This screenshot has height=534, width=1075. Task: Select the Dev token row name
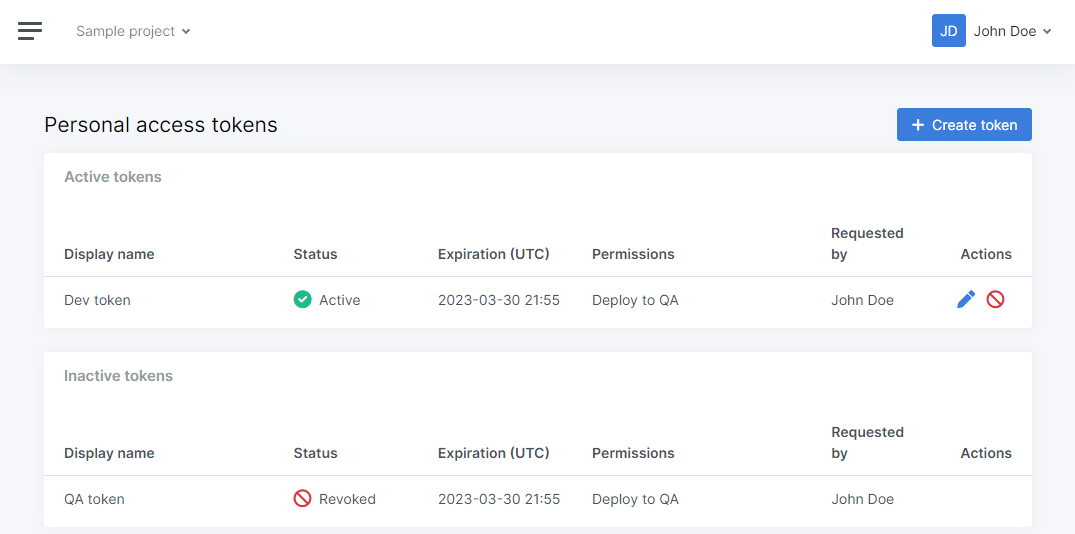click(97, 300)
